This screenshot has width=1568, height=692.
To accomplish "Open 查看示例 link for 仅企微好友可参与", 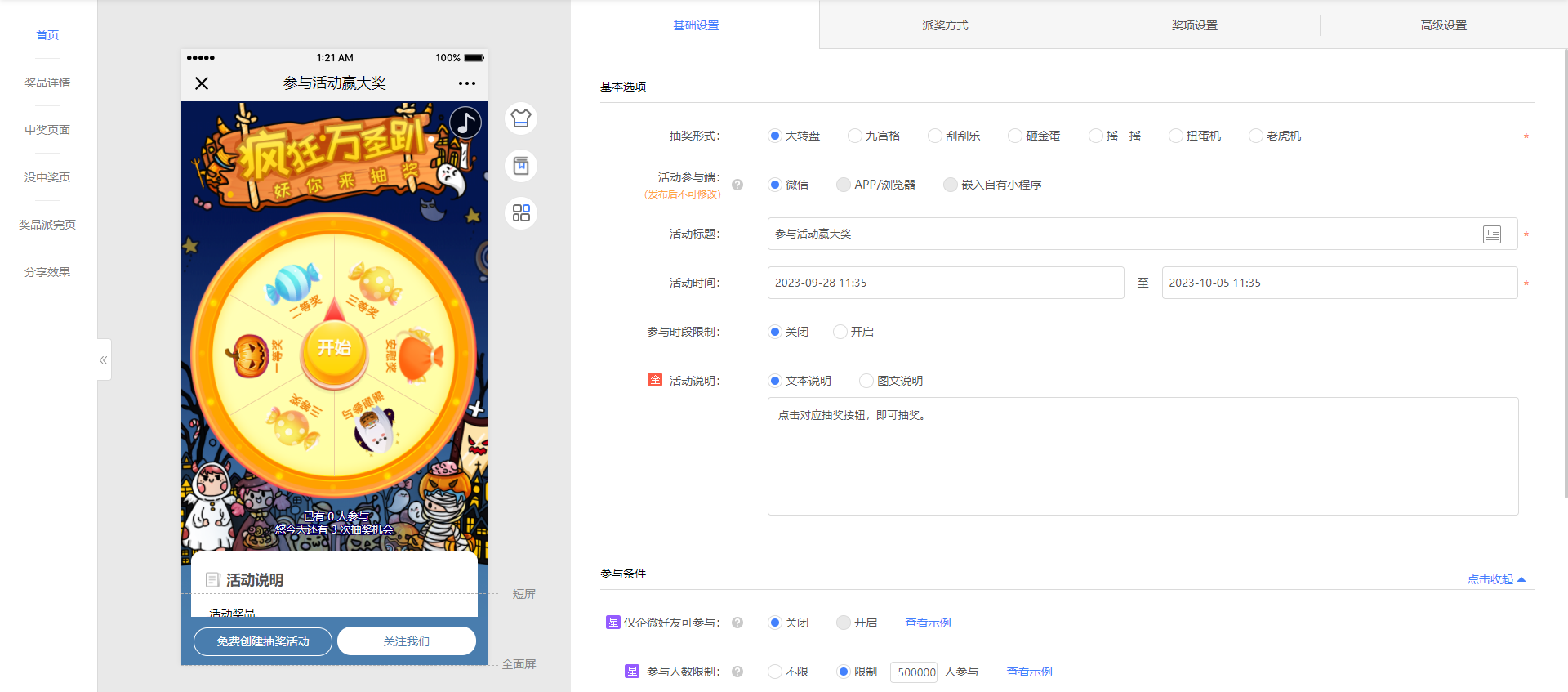I will [x=928, y=623].
